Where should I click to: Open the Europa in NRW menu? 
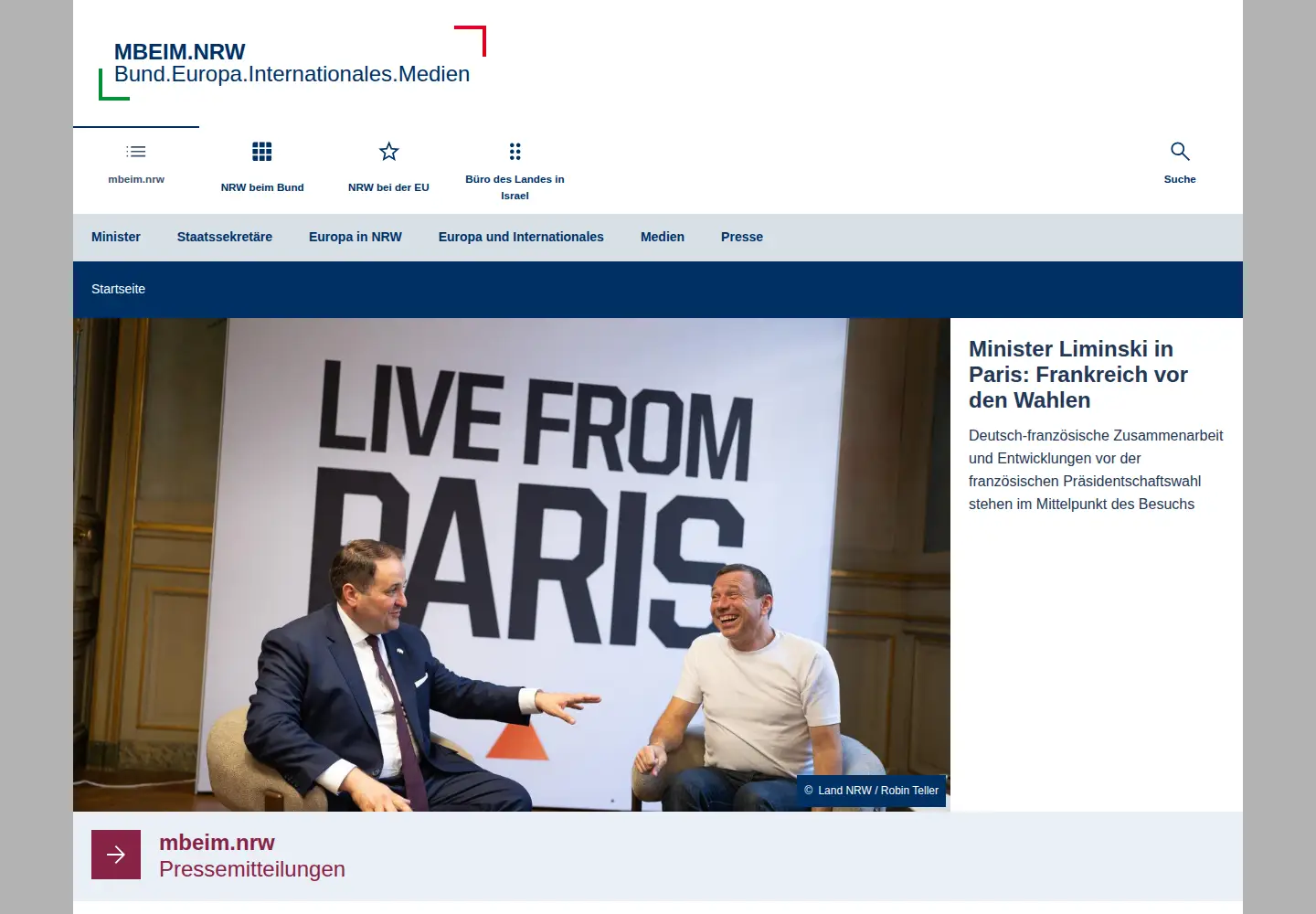pyautogui.click(x=356, y=237)
